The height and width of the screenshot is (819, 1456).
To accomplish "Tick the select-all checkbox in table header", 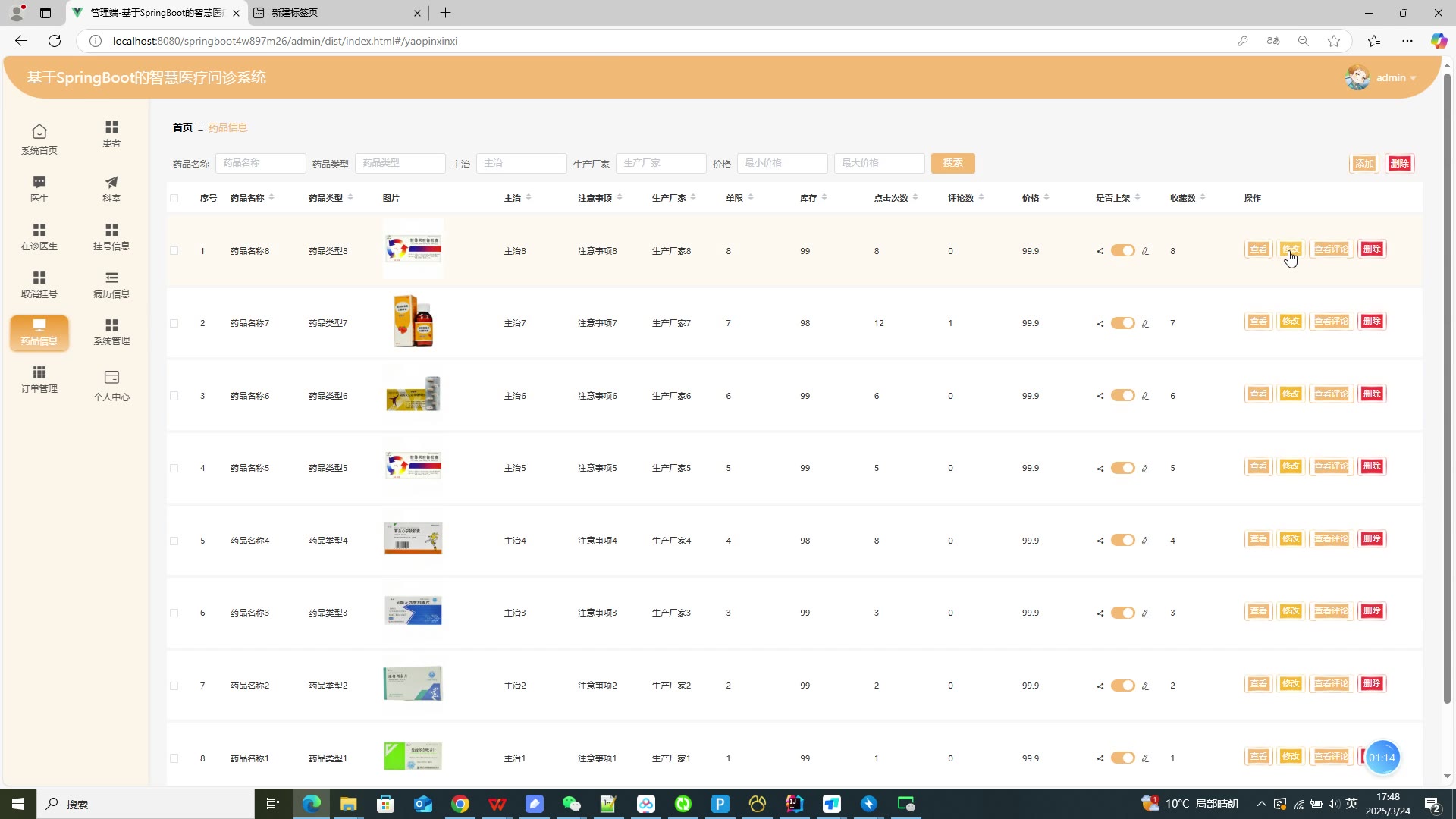I will tap(174, 198).
